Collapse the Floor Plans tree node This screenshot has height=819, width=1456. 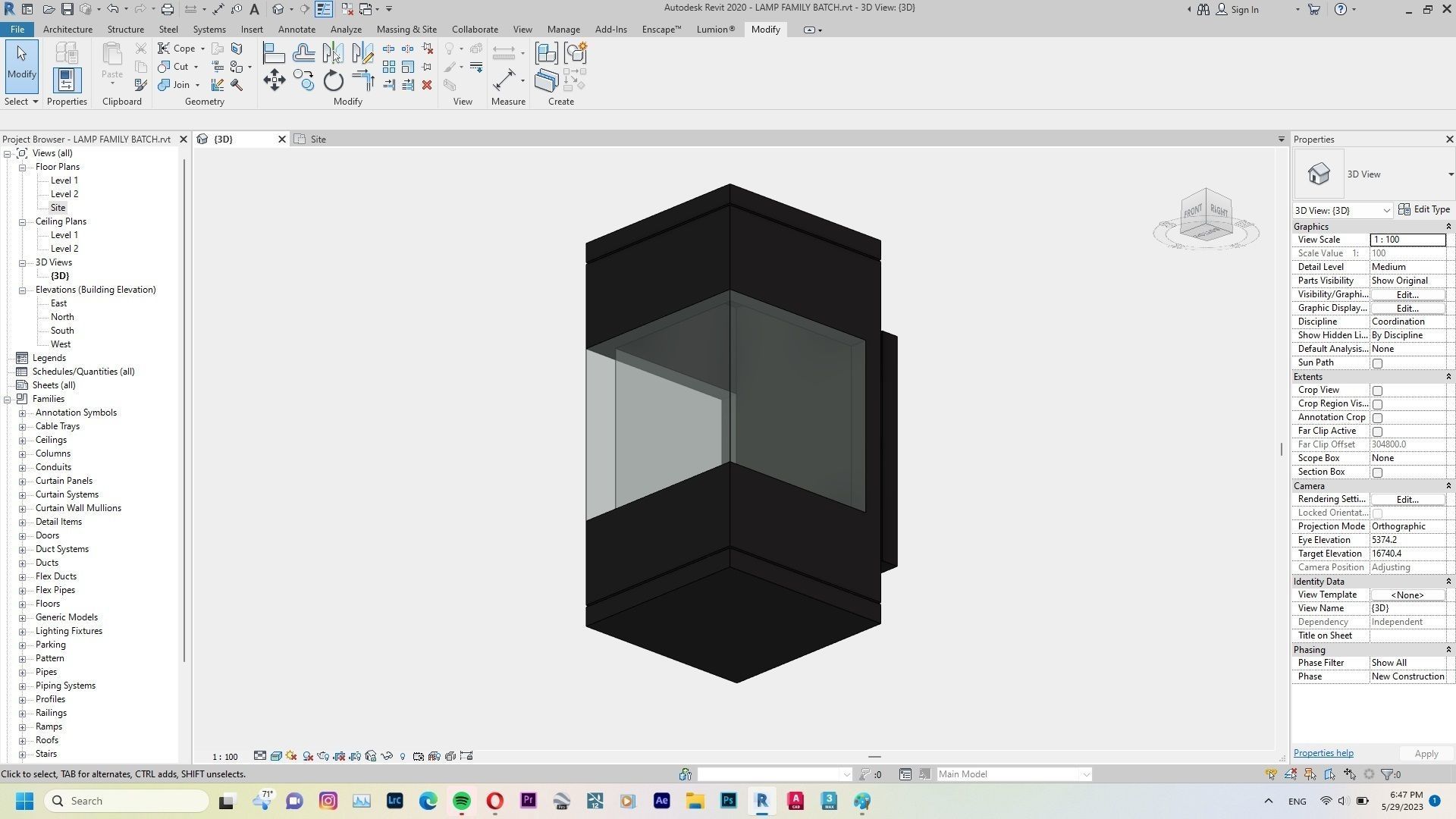click(x=23, y=167)
